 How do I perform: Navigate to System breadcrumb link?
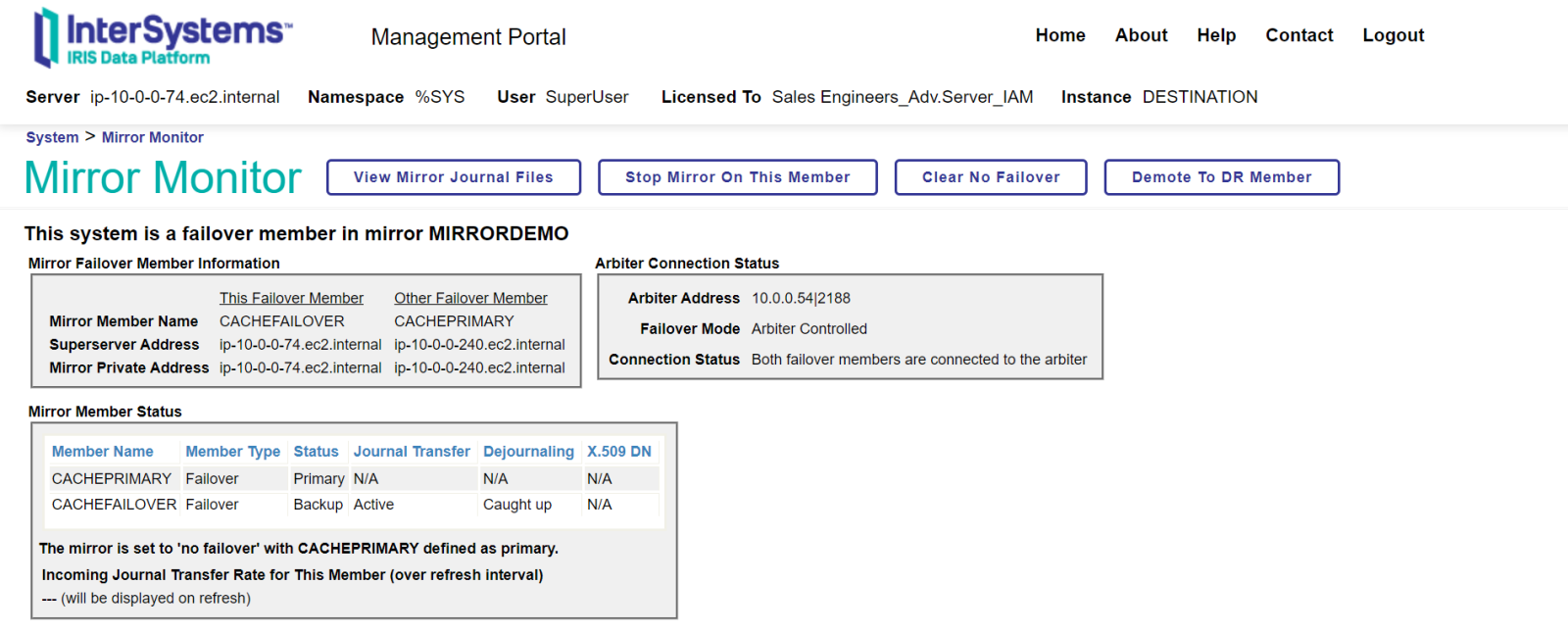click(x=52, y=137)
